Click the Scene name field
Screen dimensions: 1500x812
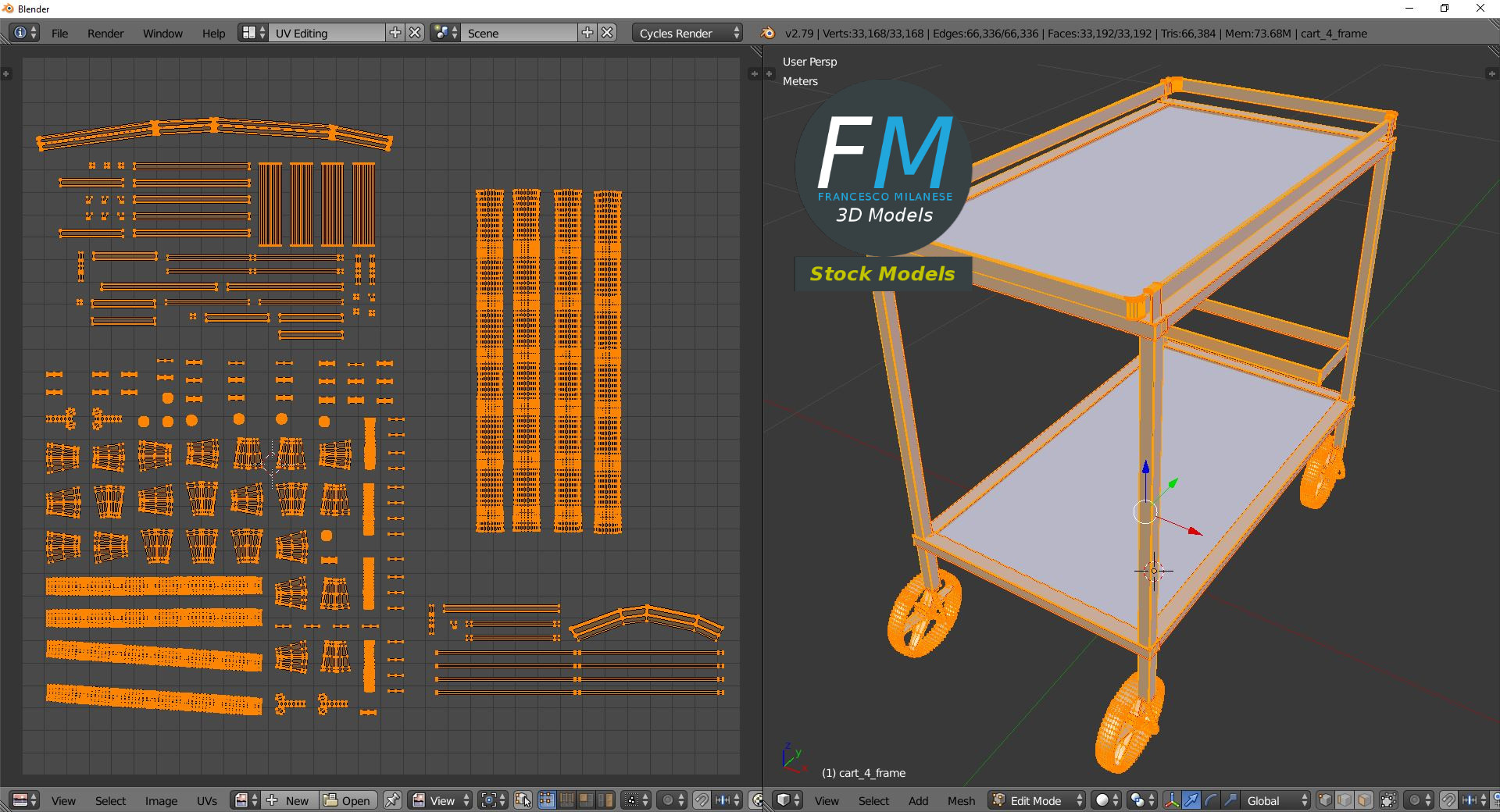519,33
